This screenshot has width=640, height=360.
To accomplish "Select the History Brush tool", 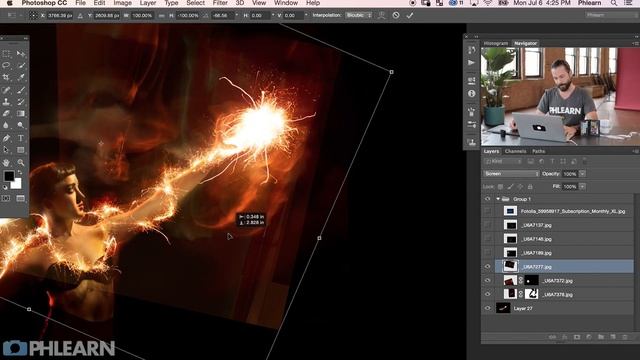I will pyautogui.click(x=21, y=102).
